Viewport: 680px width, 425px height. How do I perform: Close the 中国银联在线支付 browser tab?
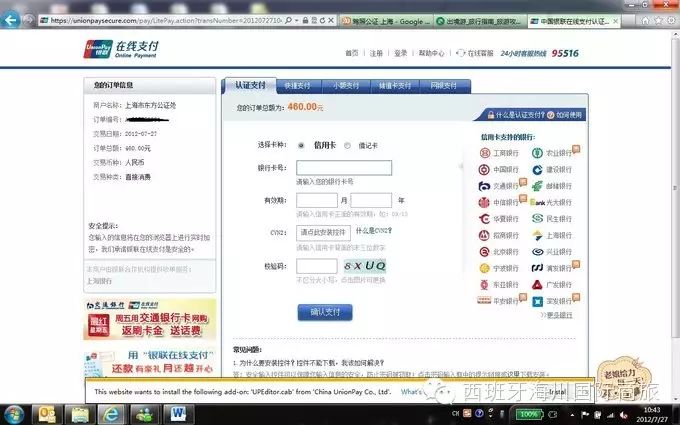coord(615,21)
